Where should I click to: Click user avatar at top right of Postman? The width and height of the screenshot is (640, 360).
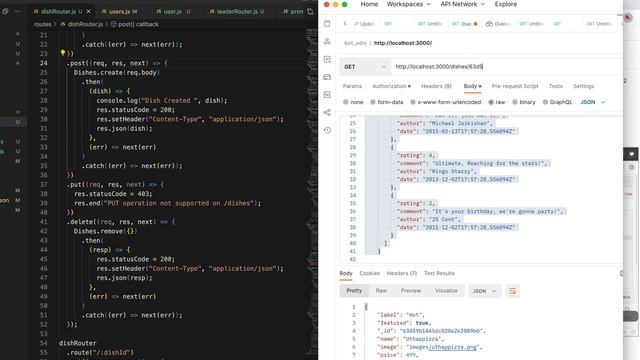pos(628,18)
